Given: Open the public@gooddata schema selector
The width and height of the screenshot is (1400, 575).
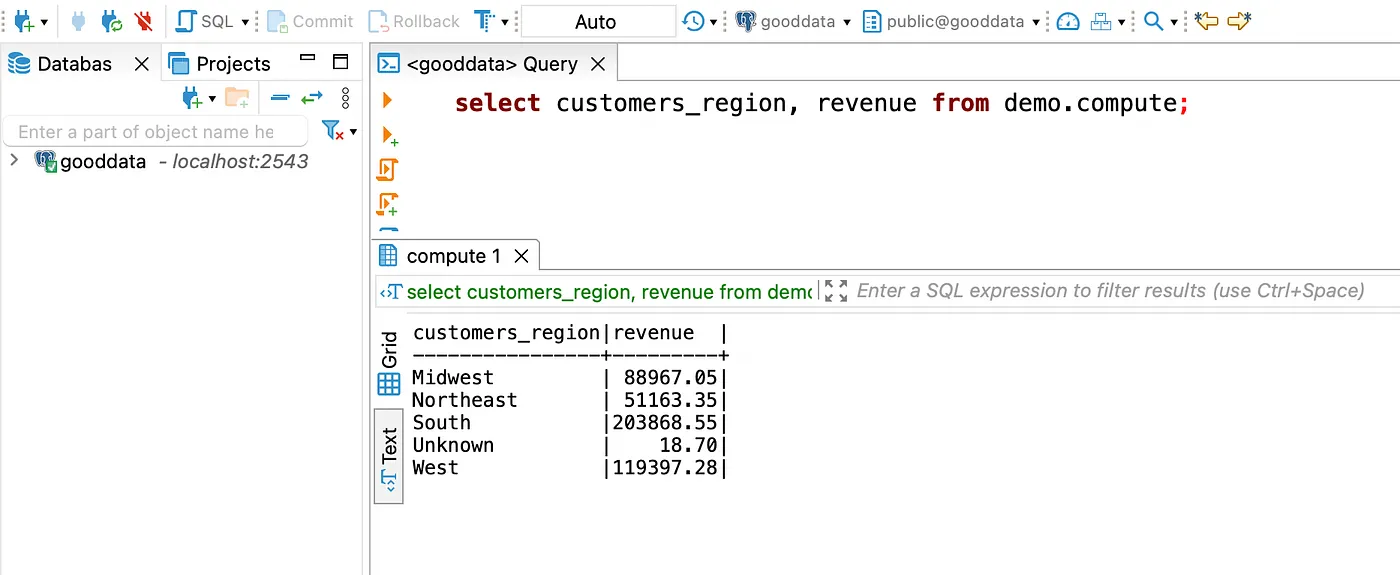Looking at the screenshot, I should pos(950,21).
